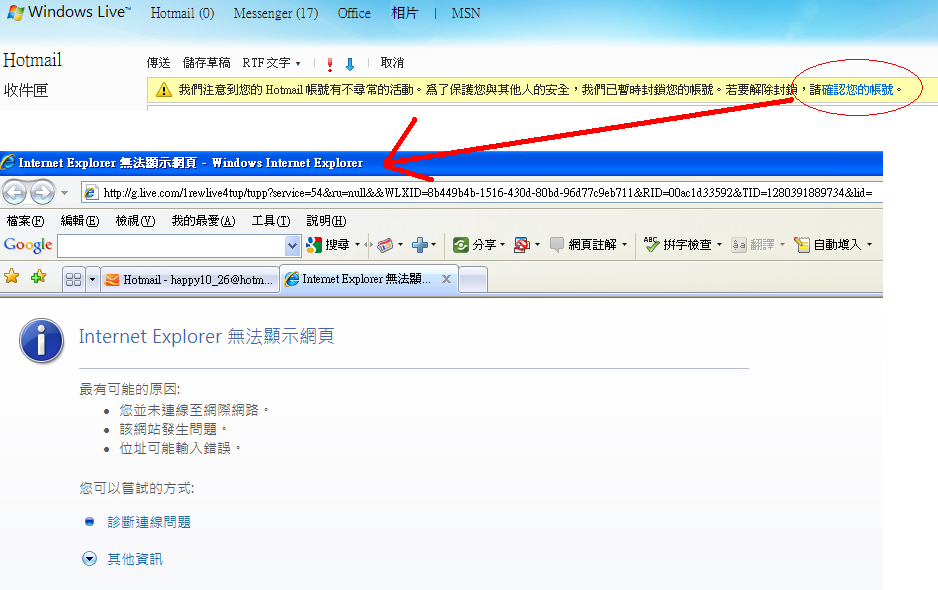The image size is (938, 590).
Task: Click 儲存草稿 to save draft
Action: [x=206, y=63]
